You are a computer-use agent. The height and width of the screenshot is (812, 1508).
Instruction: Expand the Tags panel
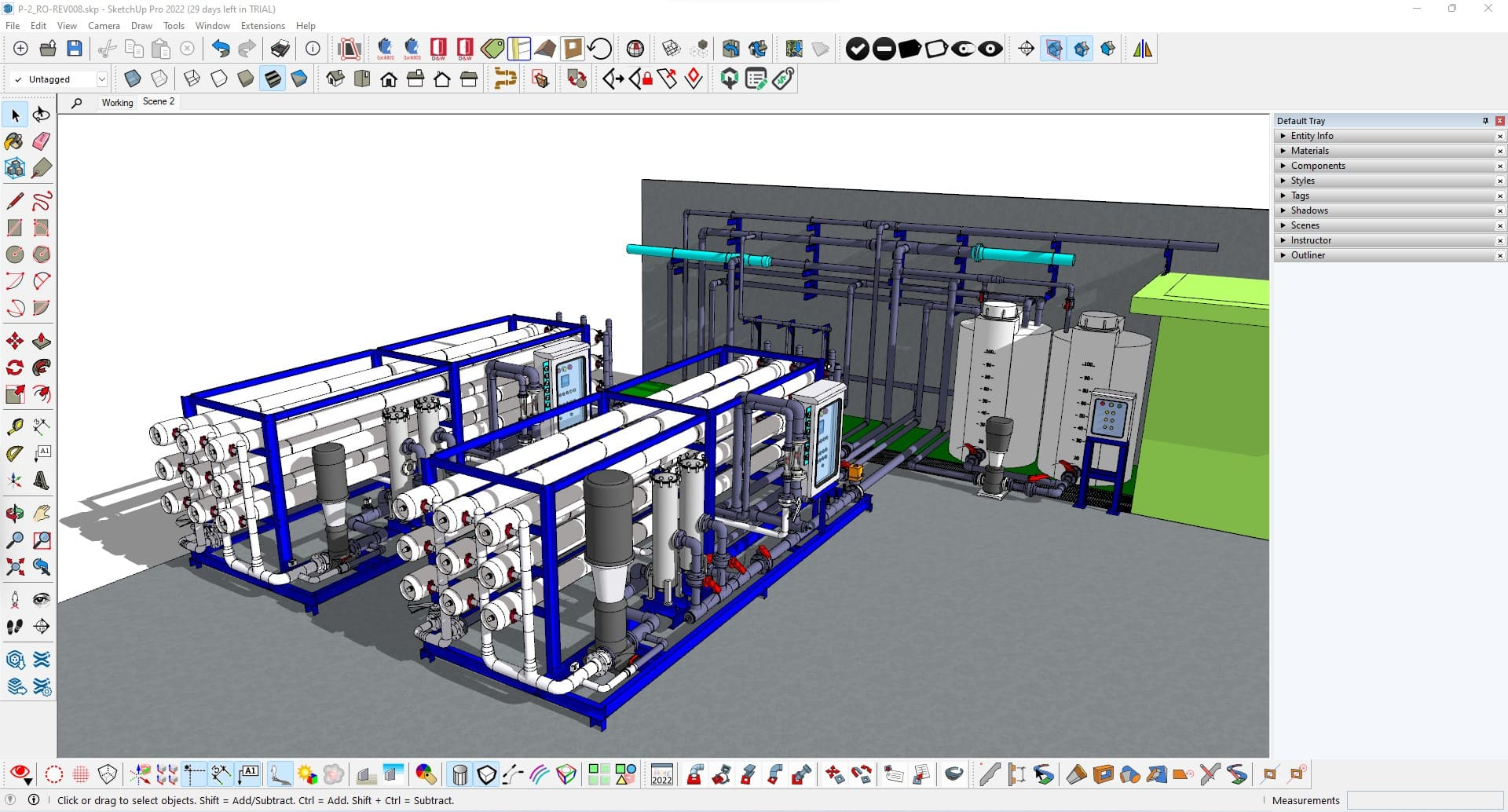pyautogui.click(x=1389, y=196)
